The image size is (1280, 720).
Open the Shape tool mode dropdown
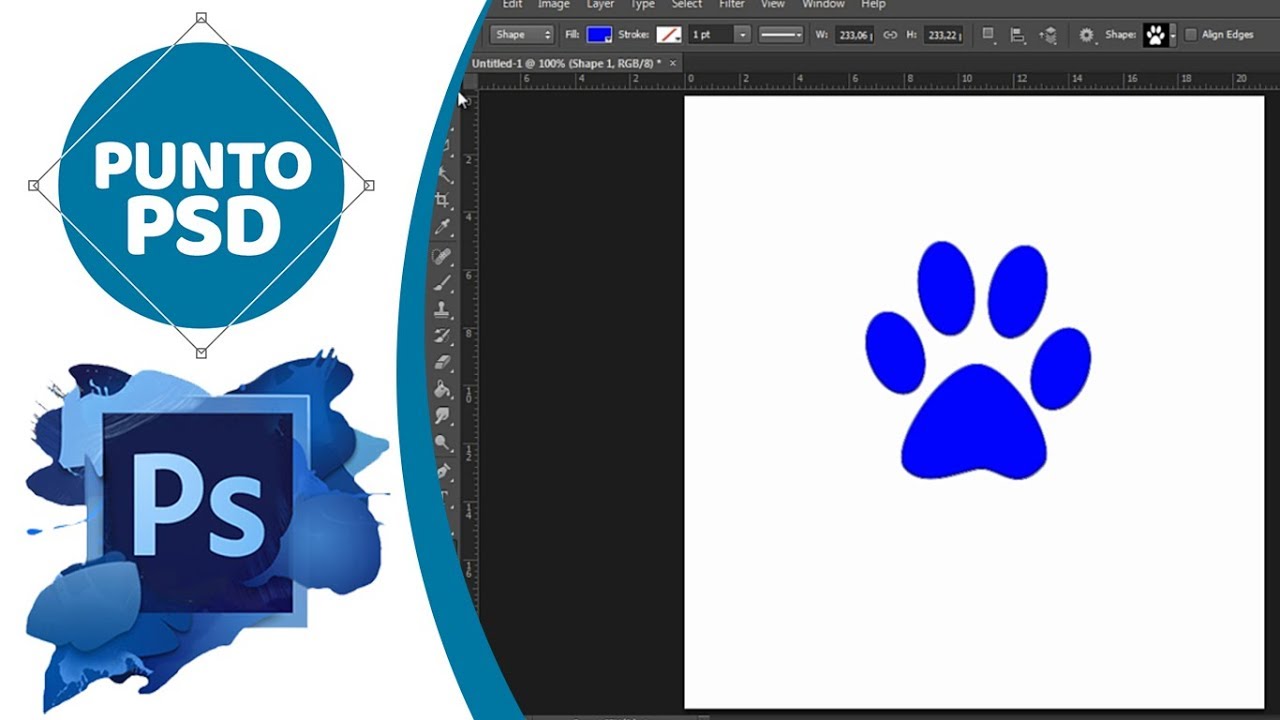[x=521, y=35]
